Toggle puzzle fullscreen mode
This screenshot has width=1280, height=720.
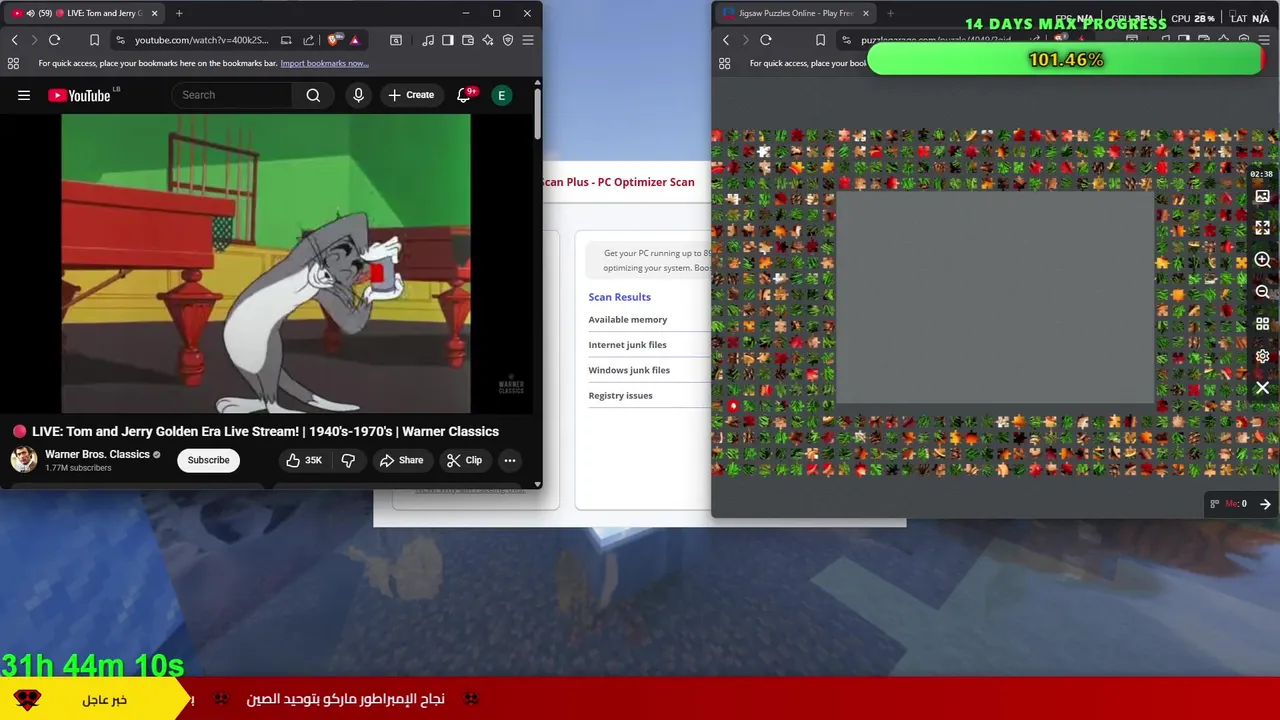[x=1262, y=228]
